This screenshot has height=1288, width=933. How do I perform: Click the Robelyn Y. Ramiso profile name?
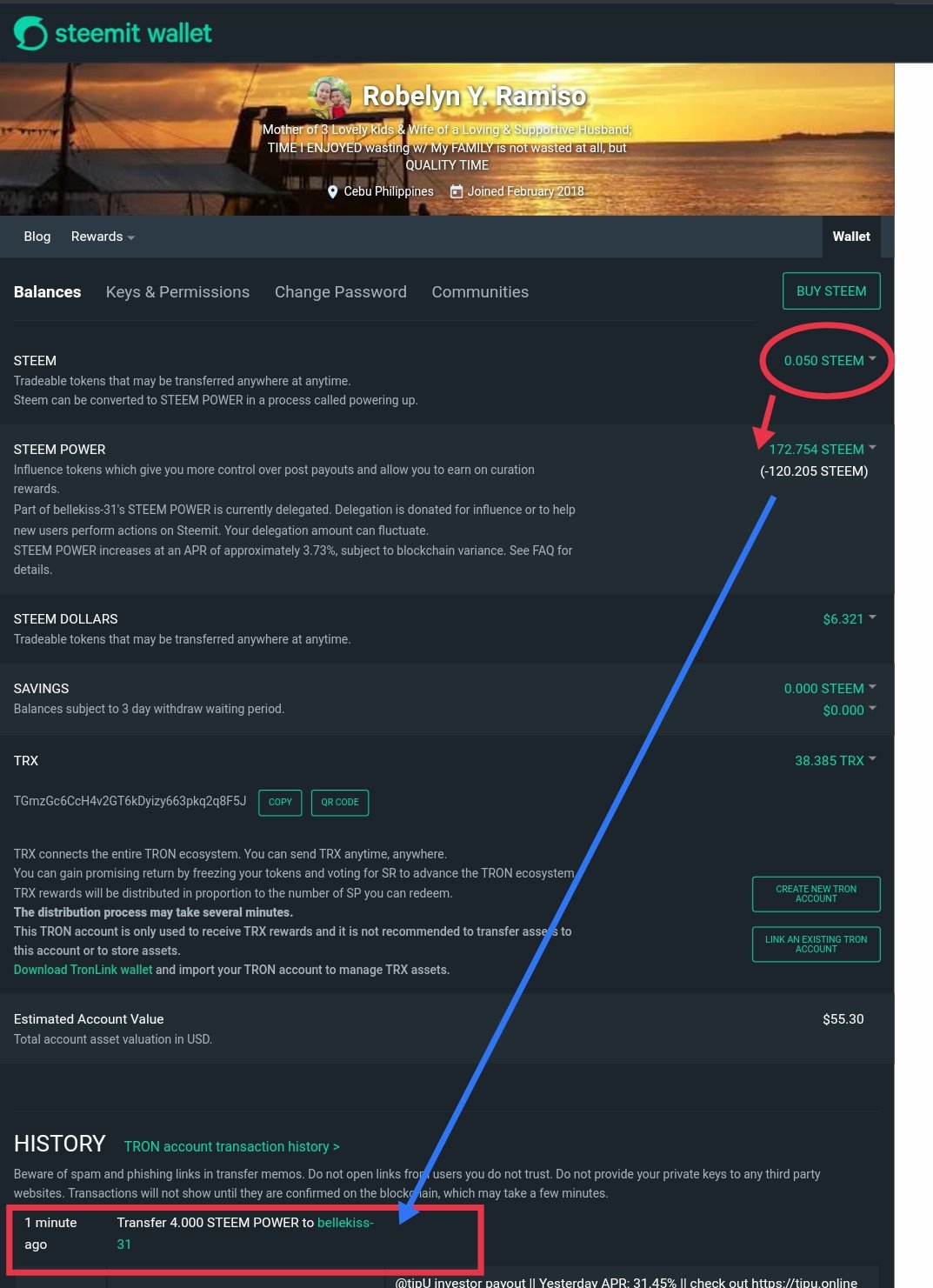[475, 97]
